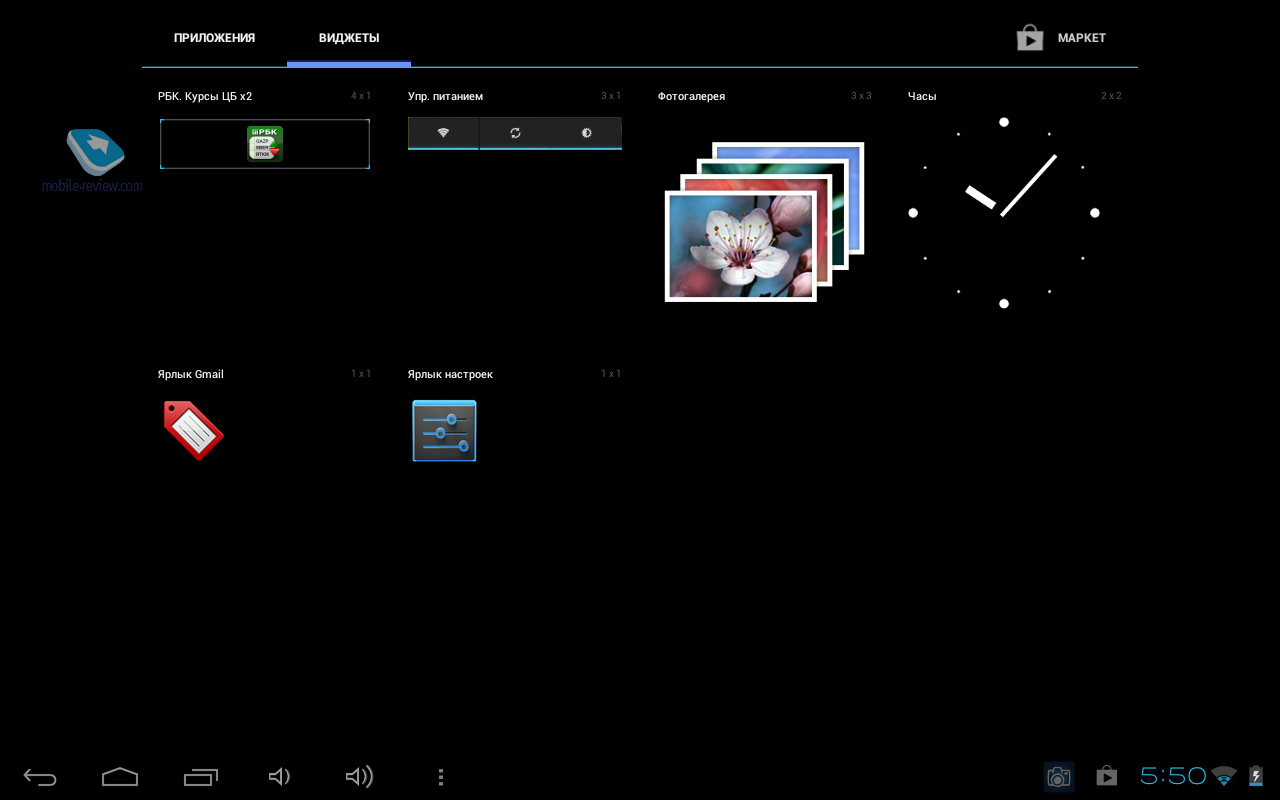Toggle Wi-Fi in power control widget
The height and width of the screenshot is (800, 1280).
[x=444, y=133]
